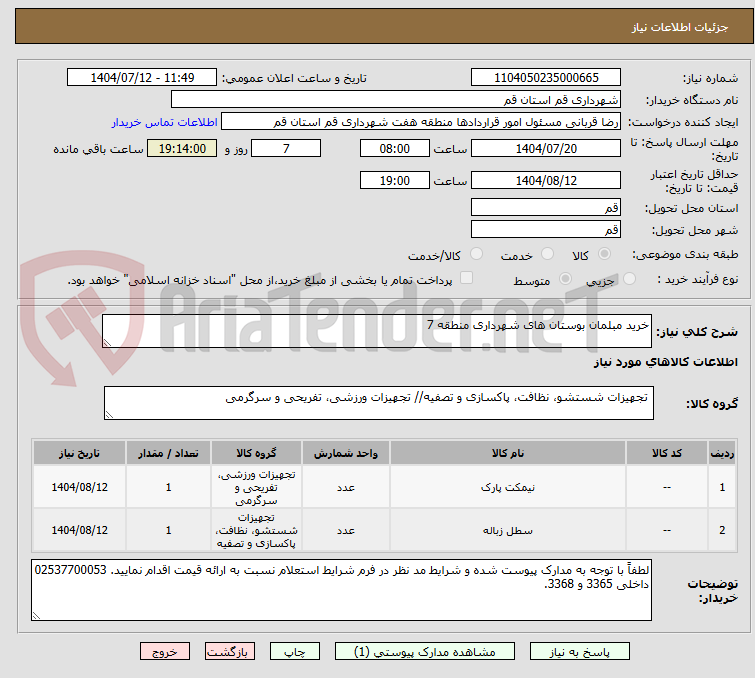Viewport: 755px width, 678px height.
Task: Click the چاپ print button
Action: pyautogui.click(x=295, y=652)
